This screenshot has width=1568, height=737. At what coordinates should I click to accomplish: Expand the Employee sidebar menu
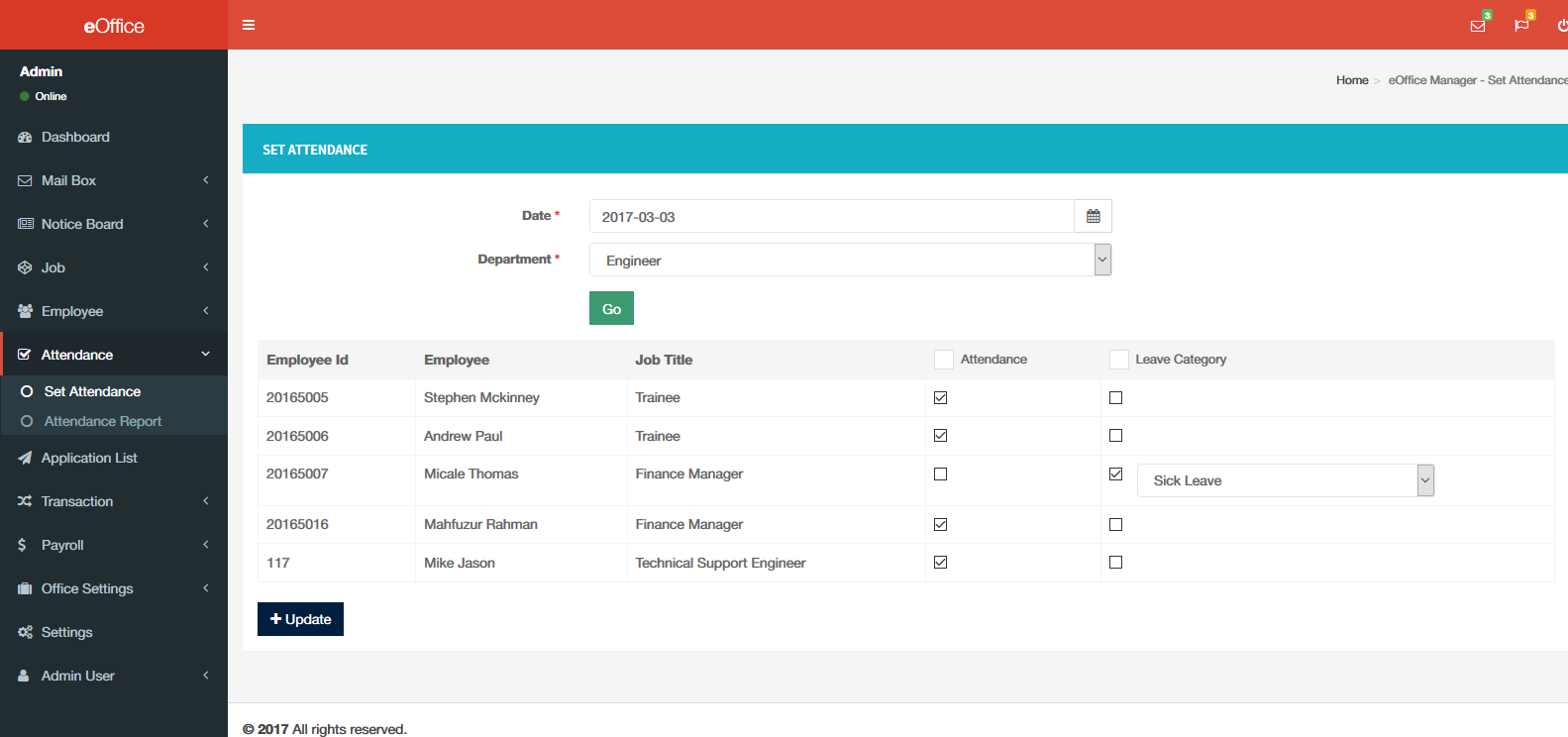coord(72,311)
